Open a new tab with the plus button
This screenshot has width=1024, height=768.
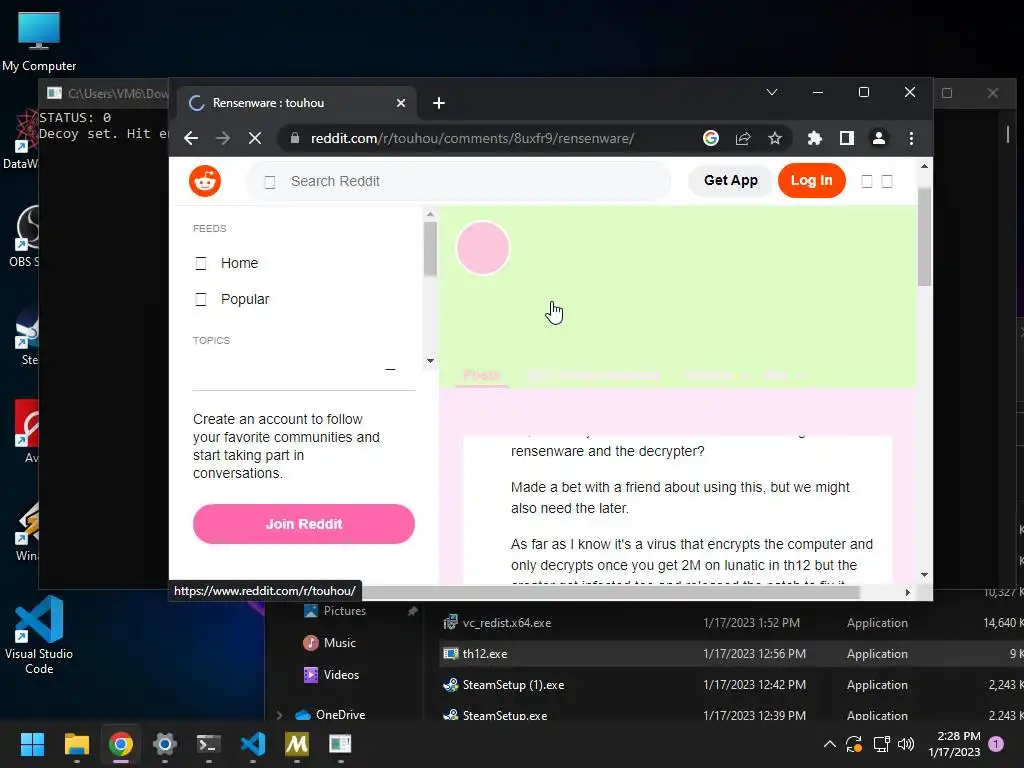[439, 103]
